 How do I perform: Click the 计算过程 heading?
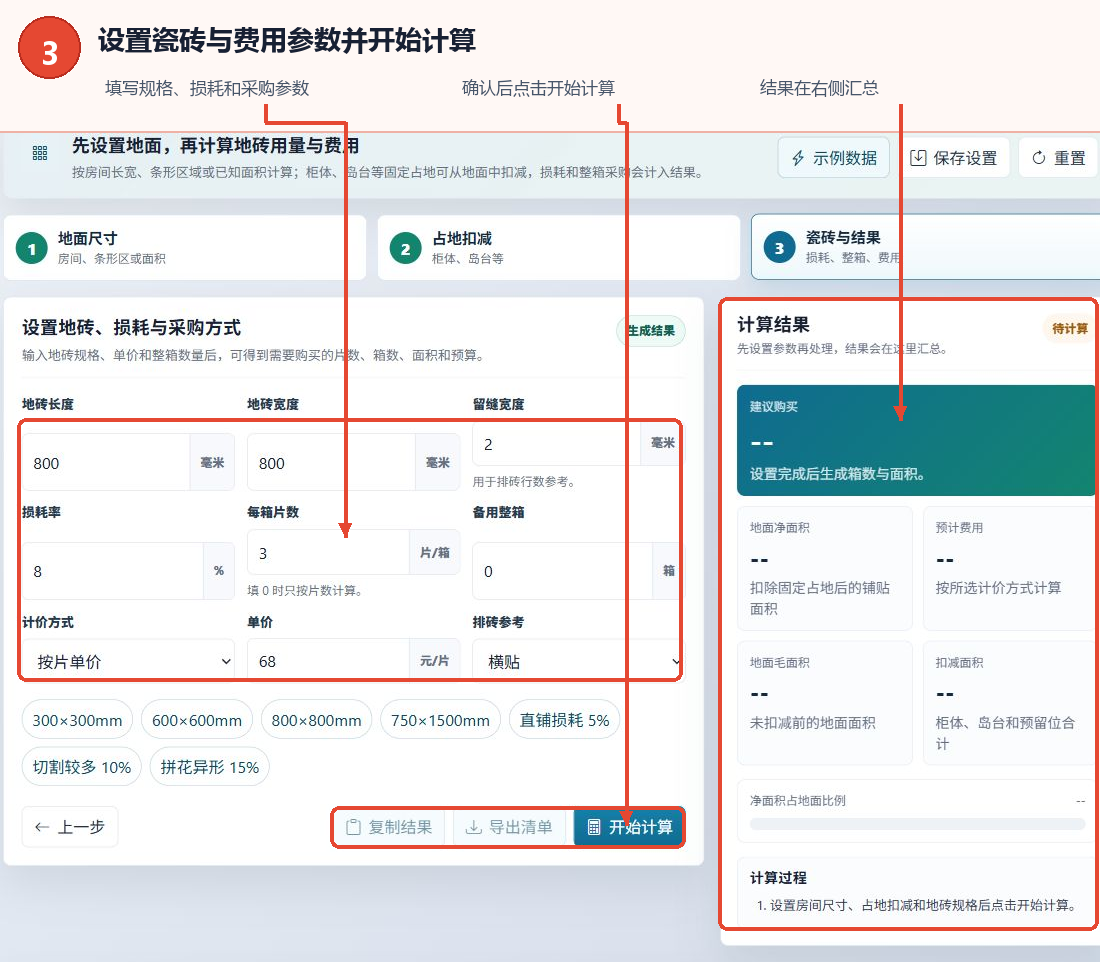[778, 877]
